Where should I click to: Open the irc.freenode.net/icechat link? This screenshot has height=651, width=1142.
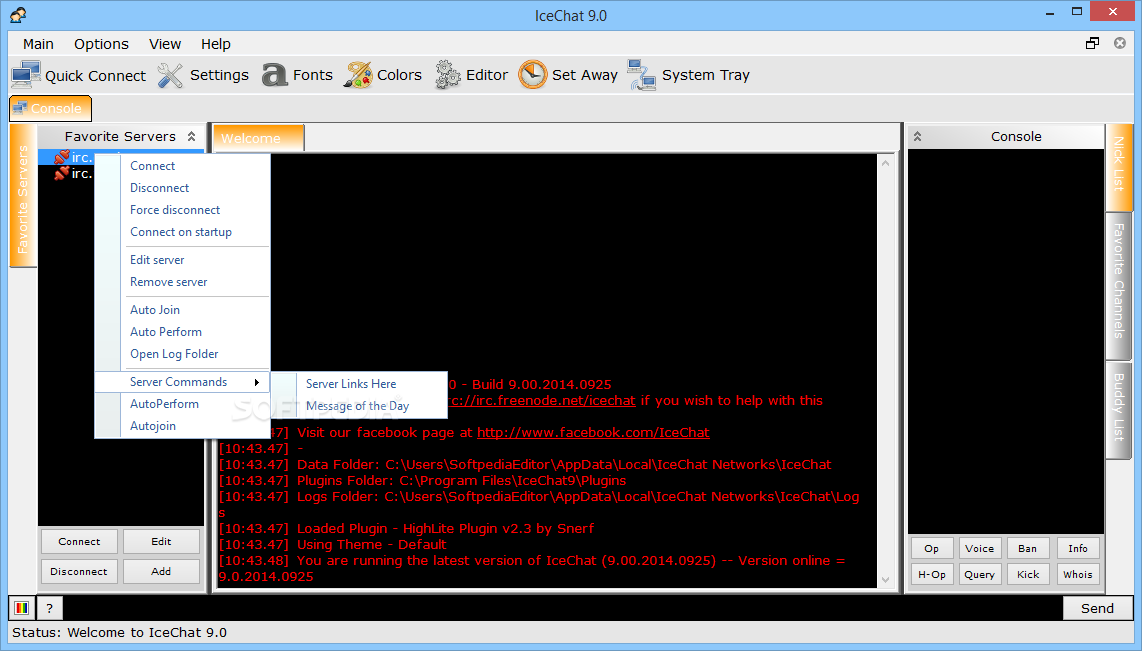click(x=541, y=401)
